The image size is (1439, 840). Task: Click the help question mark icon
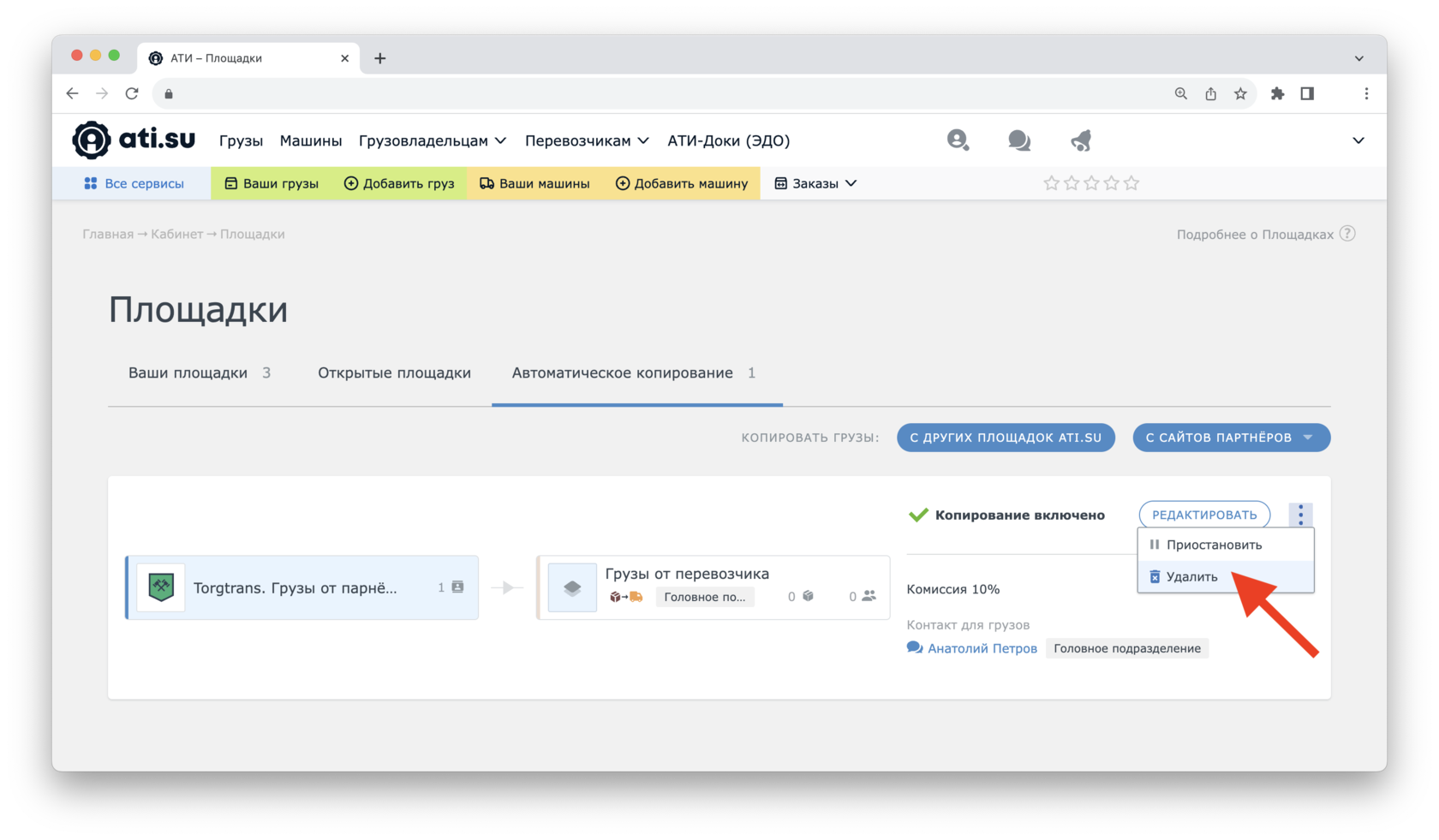[1347, 234]
